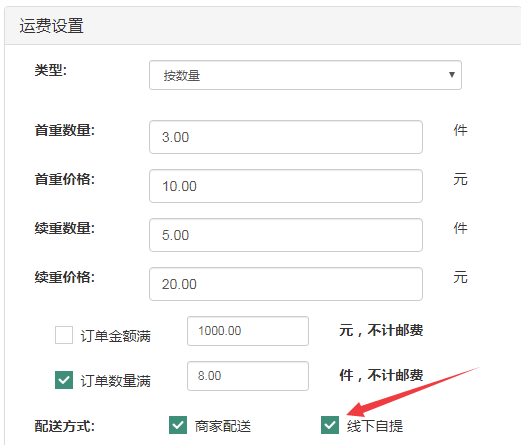Enable the 订单金额满 checkbox

point(64,335)
